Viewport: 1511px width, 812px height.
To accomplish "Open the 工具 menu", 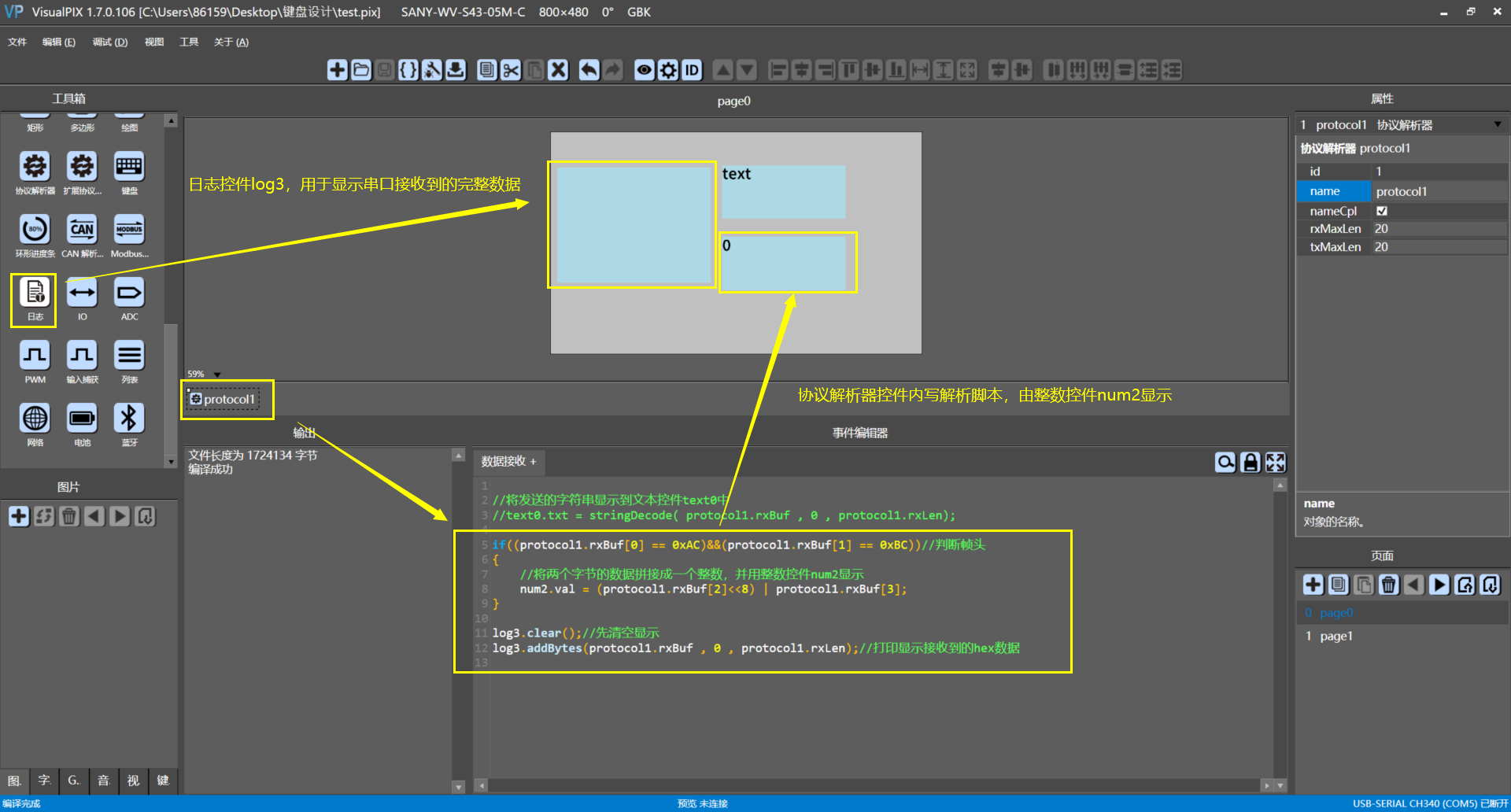I will click(x=189, y=42).
